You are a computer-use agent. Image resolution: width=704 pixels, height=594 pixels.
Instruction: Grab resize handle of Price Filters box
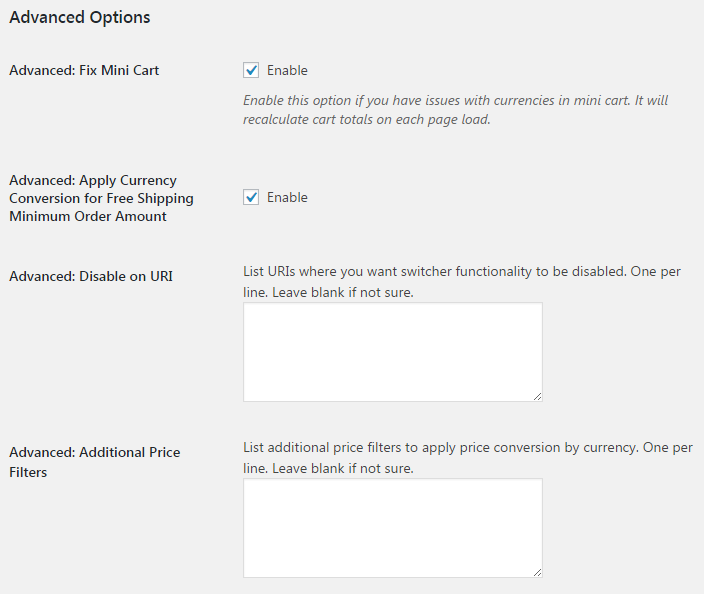[537, 572]
